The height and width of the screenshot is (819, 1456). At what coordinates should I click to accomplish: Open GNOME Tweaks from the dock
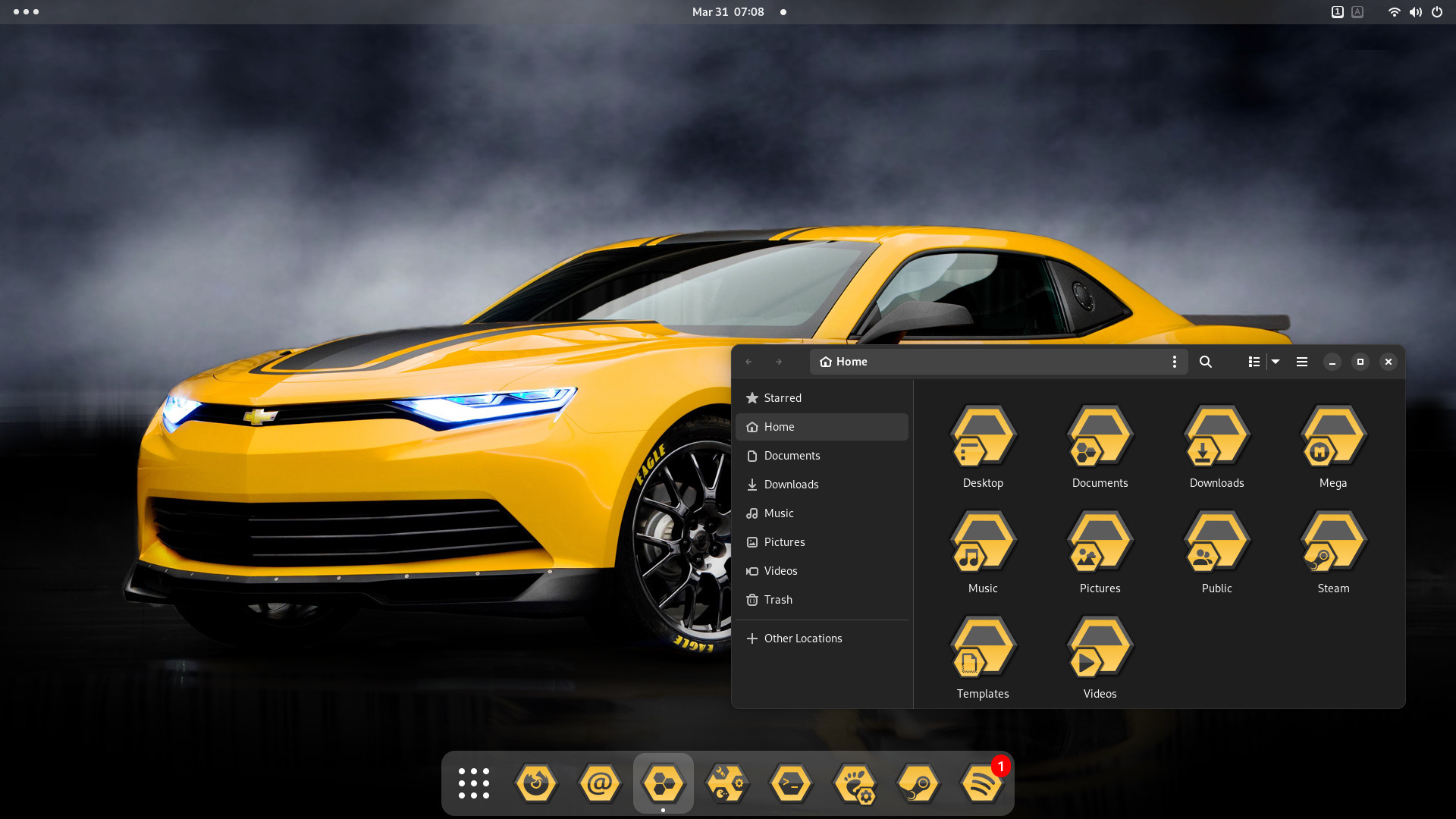(x=853, y=783)
